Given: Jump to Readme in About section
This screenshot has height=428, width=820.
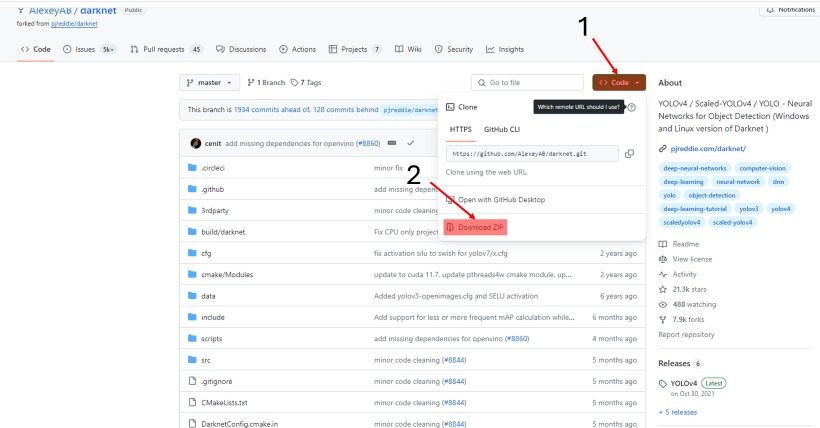Looking at the screenshot, I should coord(679,244).
